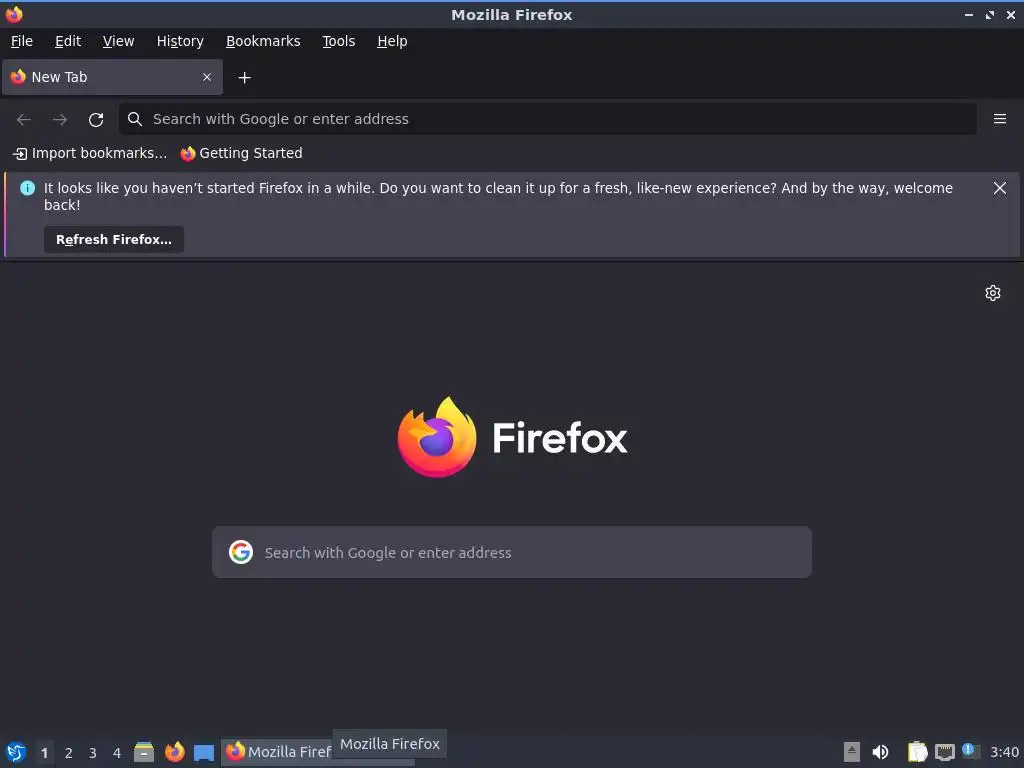Click the info icon in notification bar

[27, 188]
